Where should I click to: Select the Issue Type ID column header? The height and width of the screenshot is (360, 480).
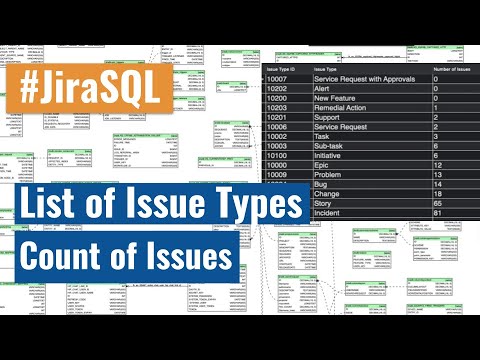(x=281, y=69)
